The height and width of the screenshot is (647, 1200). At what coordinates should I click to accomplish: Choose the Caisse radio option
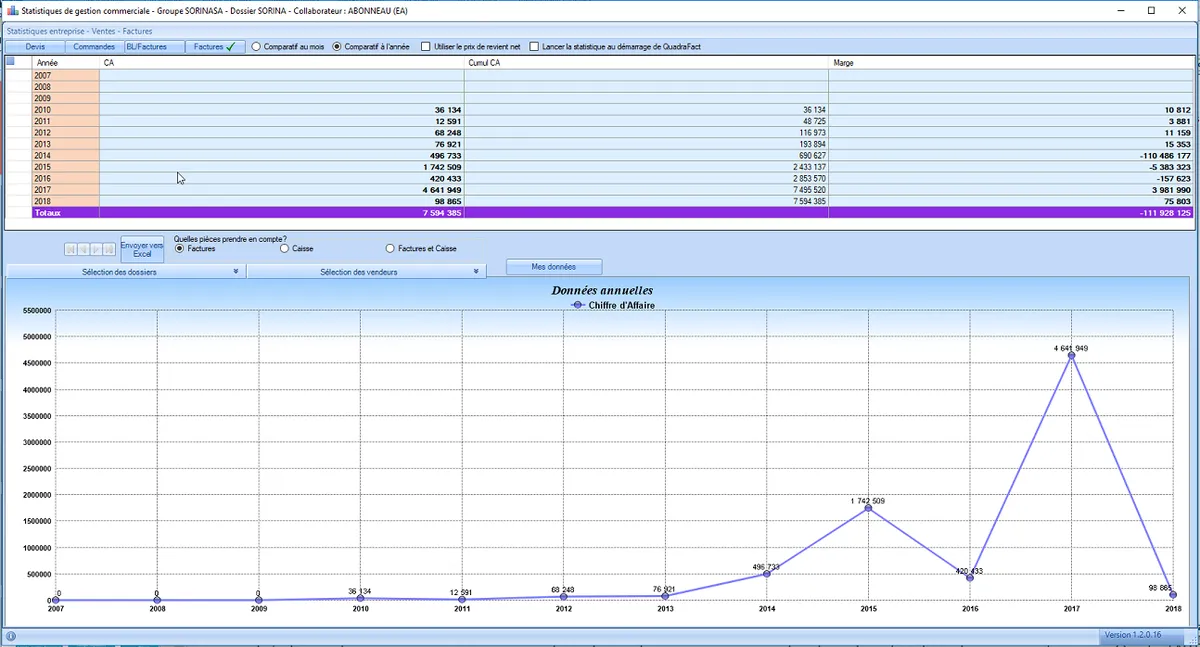[285, 248]
